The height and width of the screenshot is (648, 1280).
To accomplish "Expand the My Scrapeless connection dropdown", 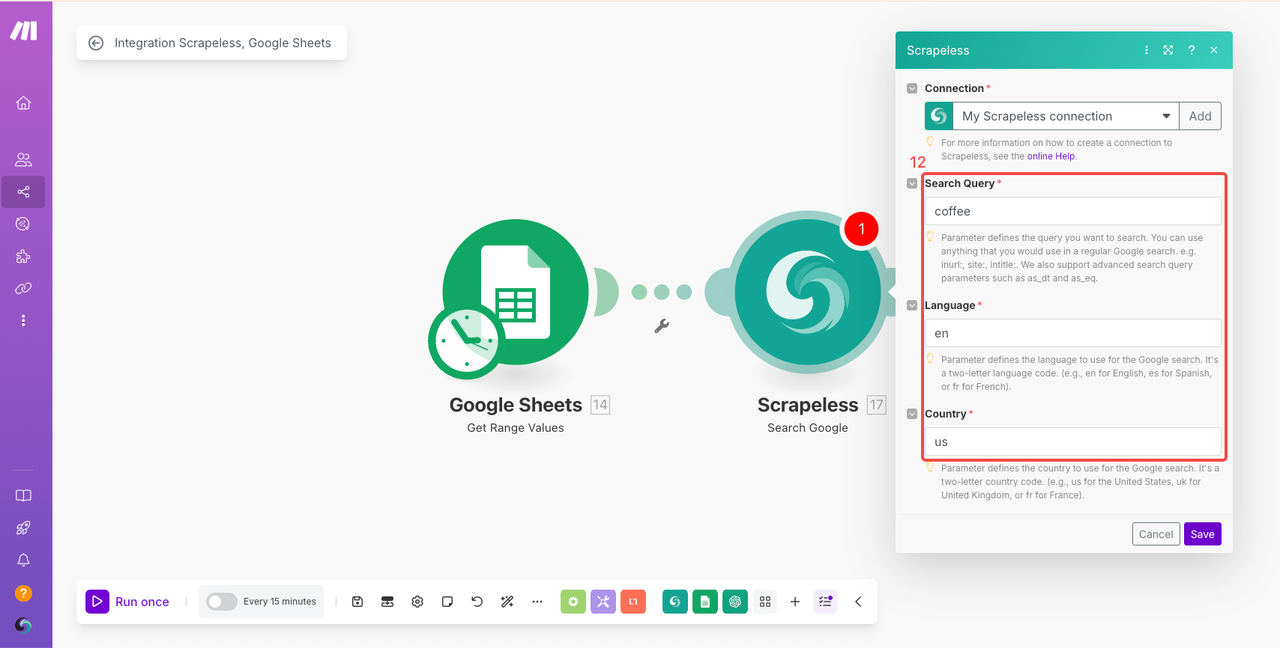I will (x=1166, y=116).
